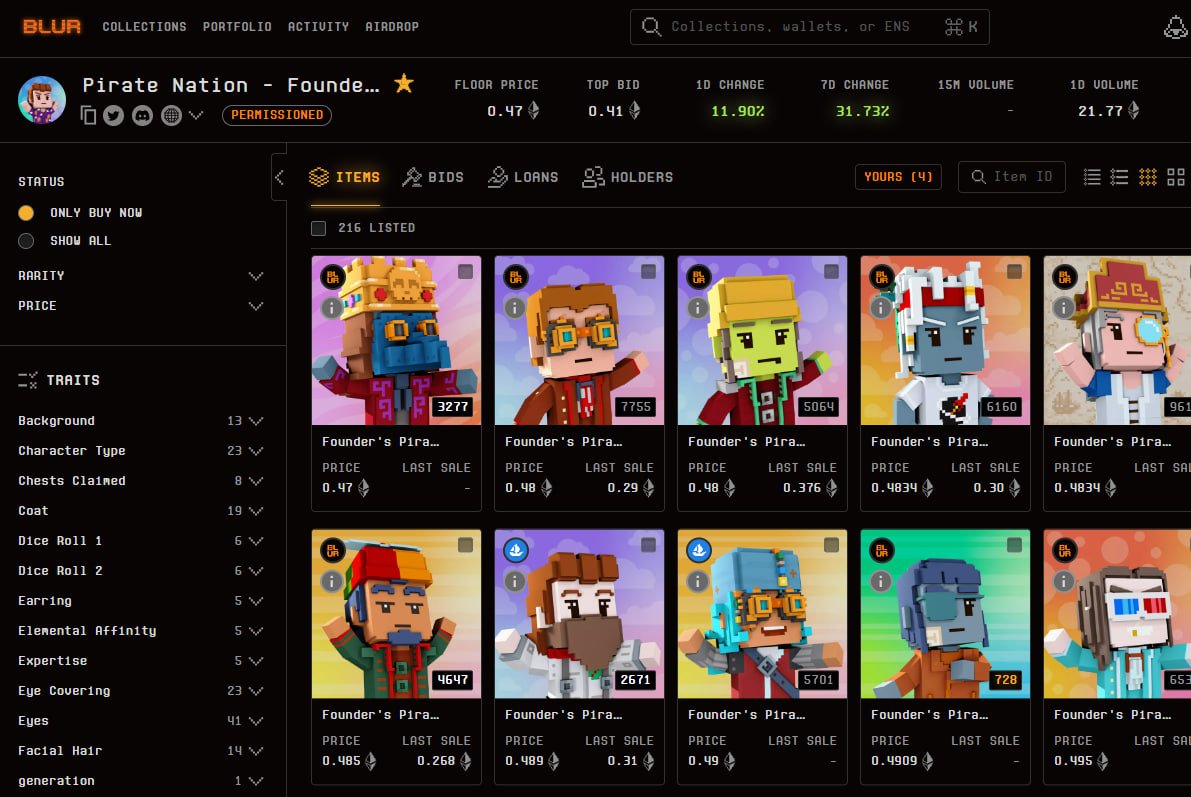Viewport: 1191px width, 797px height.
Task: Open the Collections nav item
Action: point(144,27)
